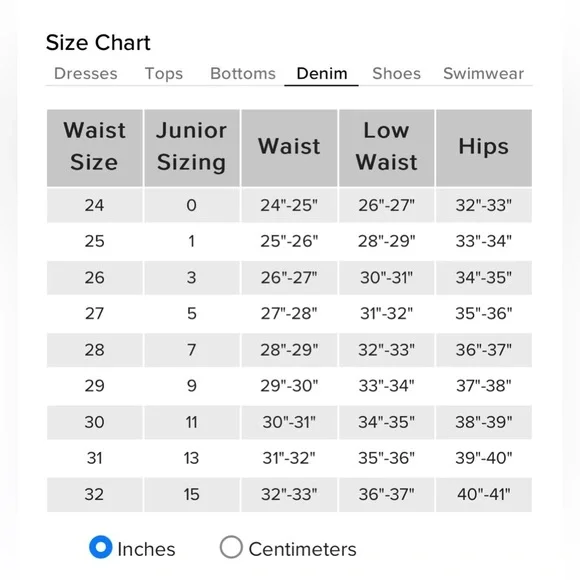Screen dimensions: 580x580
Task: Click the Inches label text
Action: [x=146, y=549]
